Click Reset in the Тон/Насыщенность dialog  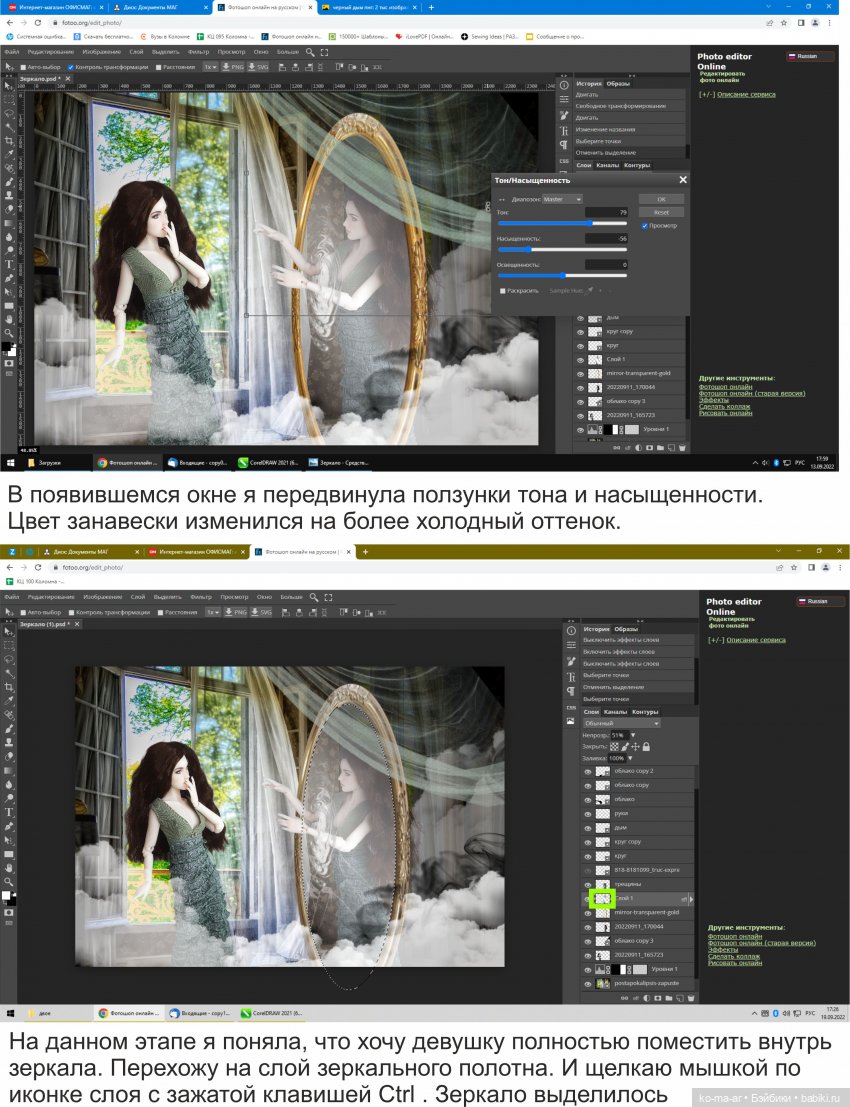[661, 212]
